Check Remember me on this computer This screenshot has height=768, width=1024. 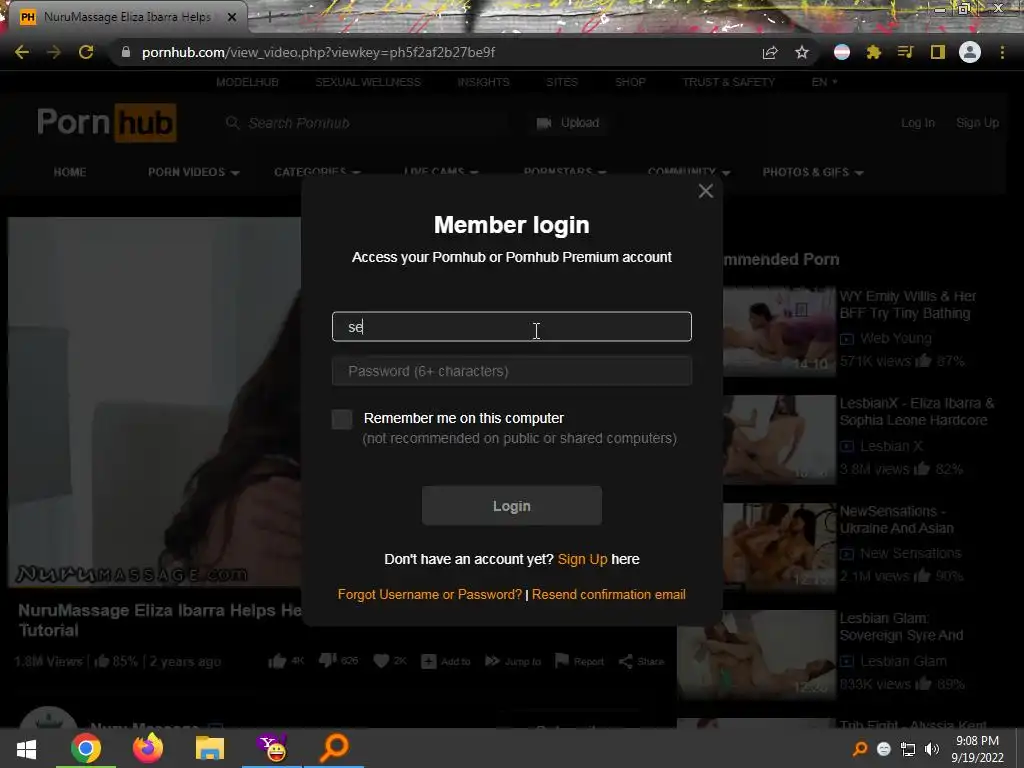342,419
